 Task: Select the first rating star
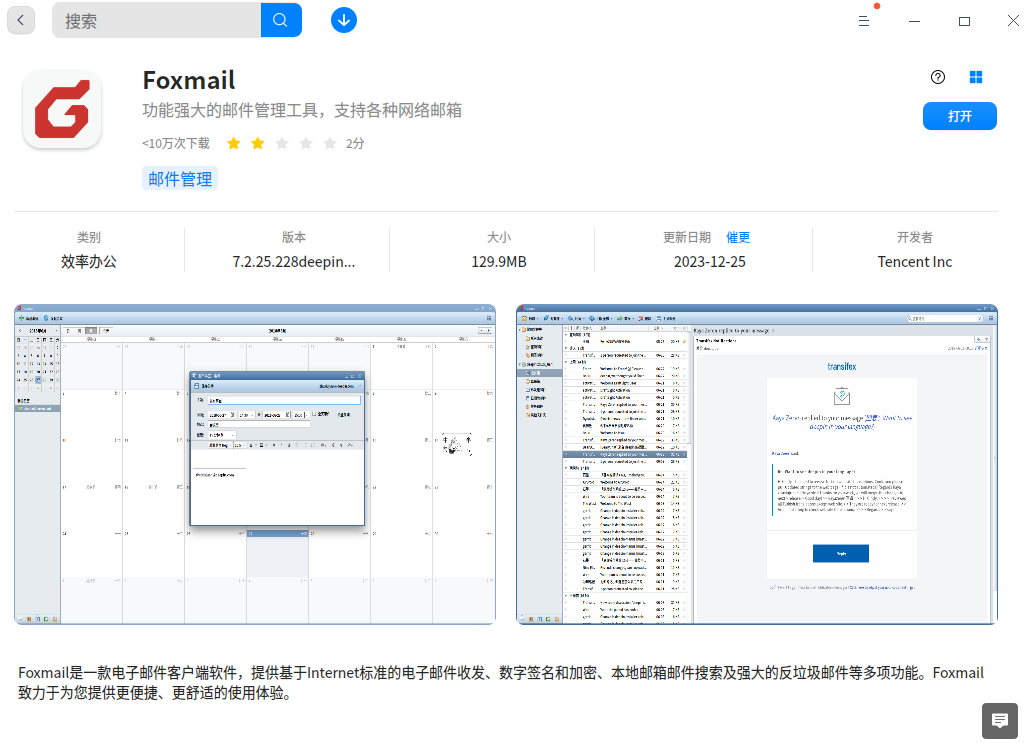234,144
